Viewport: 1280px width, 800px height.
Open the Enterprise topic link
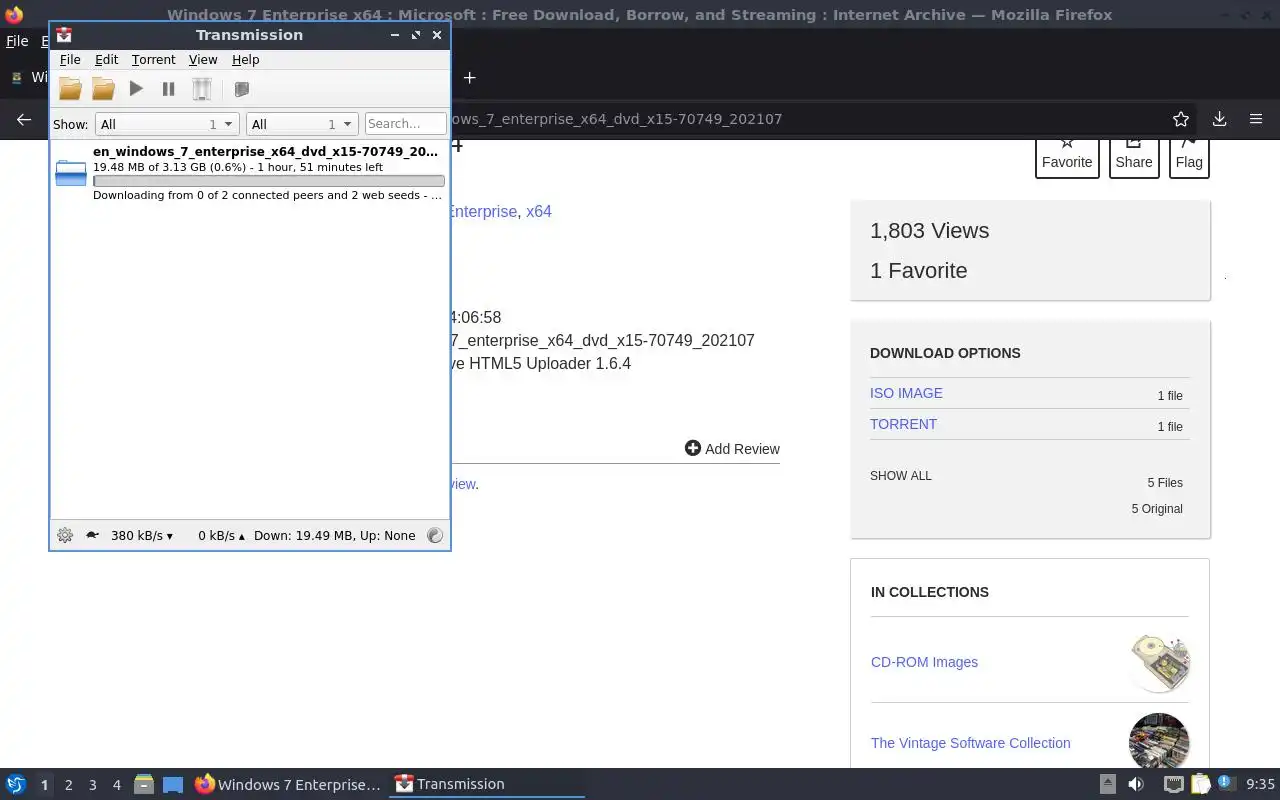tap(483, 211)
